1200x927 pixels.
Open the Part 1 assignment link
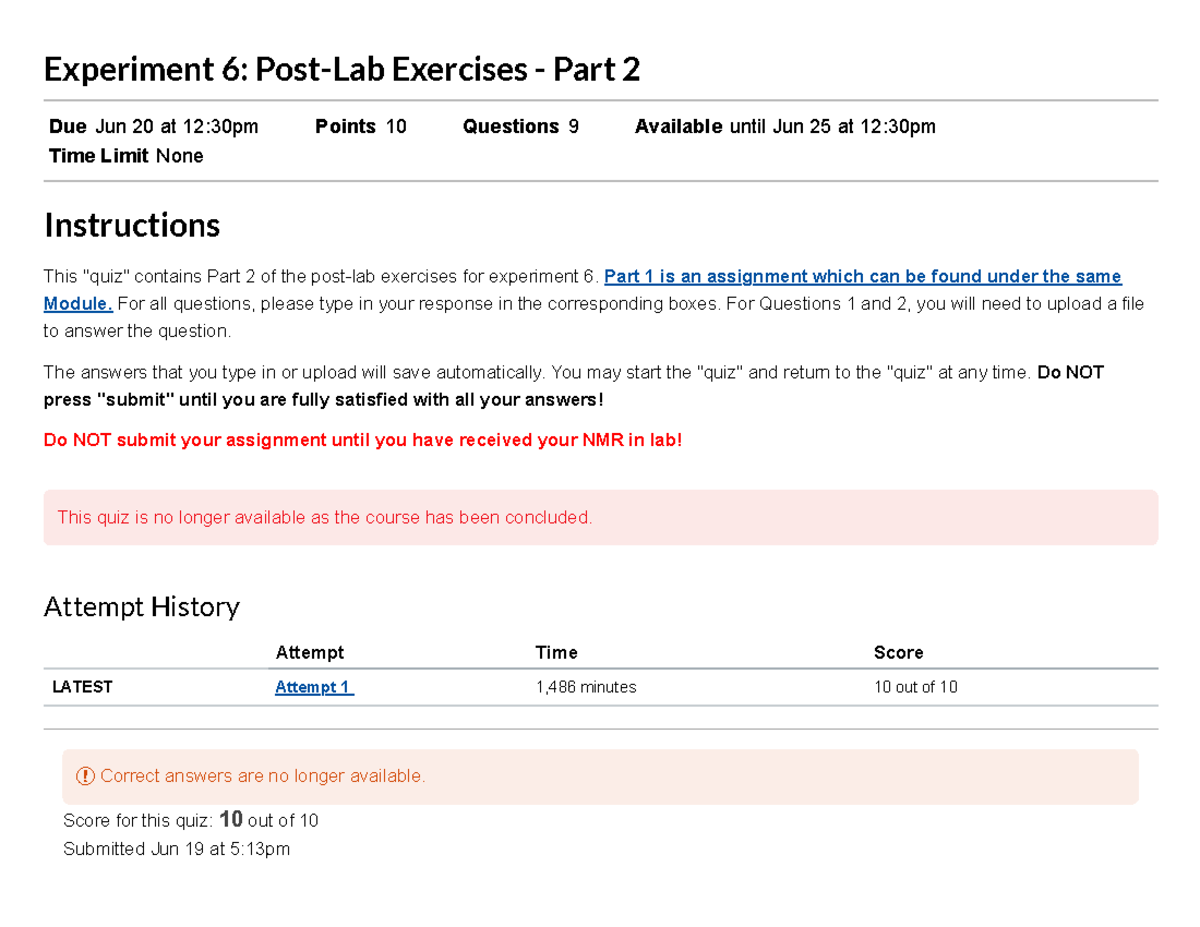pos(863,276)
